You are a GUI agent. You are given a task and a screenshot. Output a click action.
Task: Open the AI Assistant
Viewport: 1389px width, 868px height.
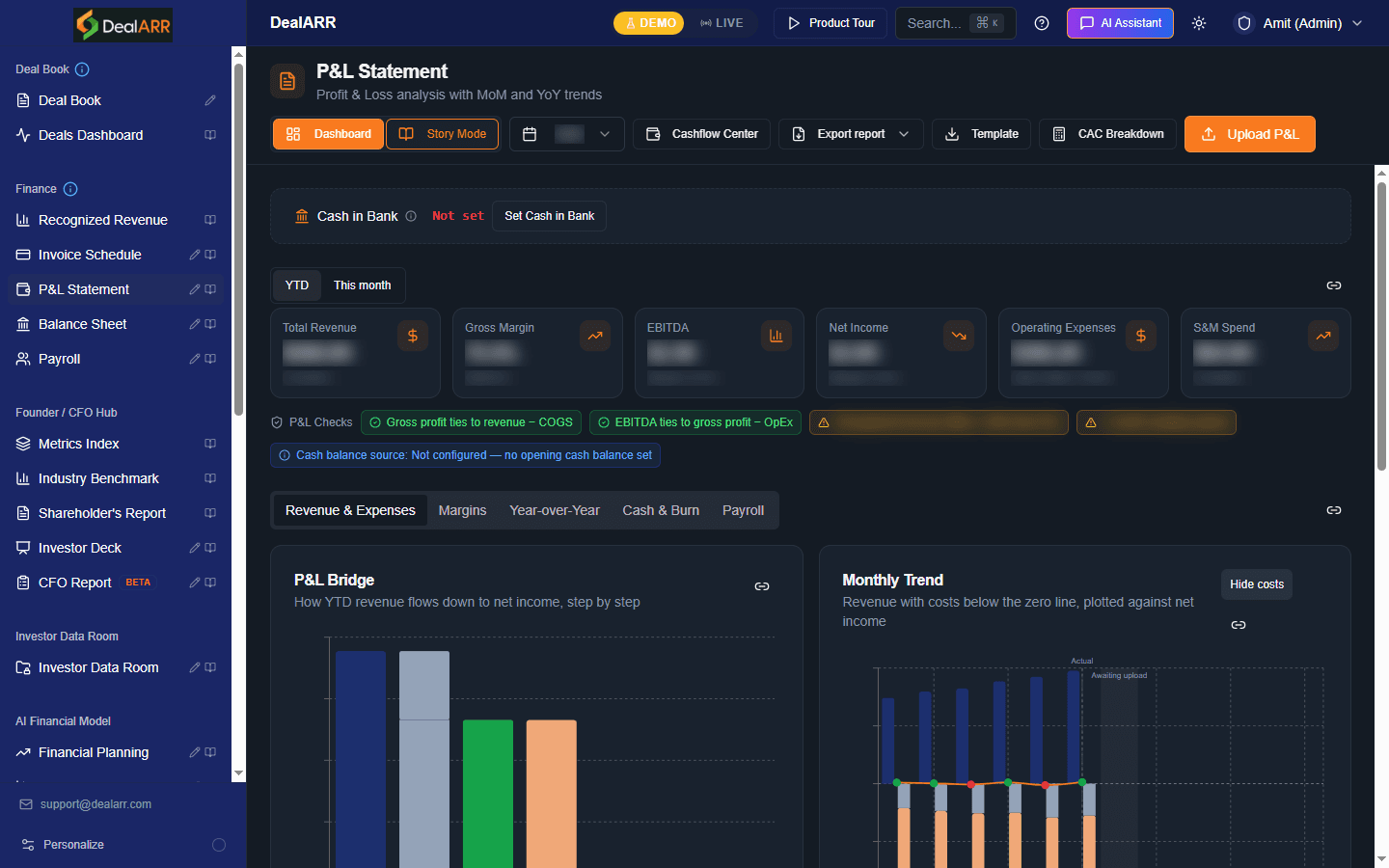point(1120,23)
